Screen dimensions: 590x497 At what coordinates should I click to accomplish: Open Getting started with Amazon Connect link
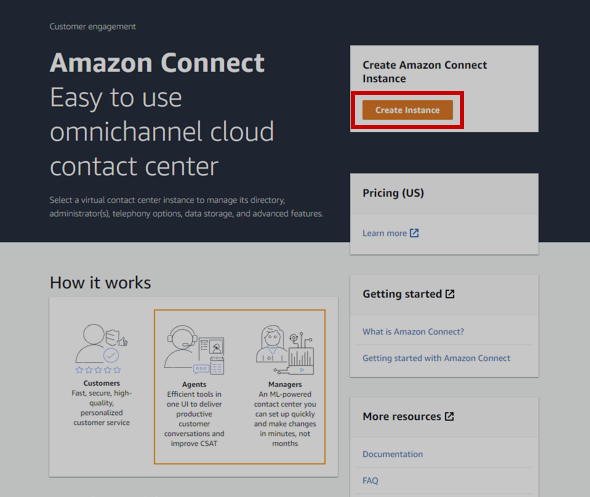click(436, 358)
